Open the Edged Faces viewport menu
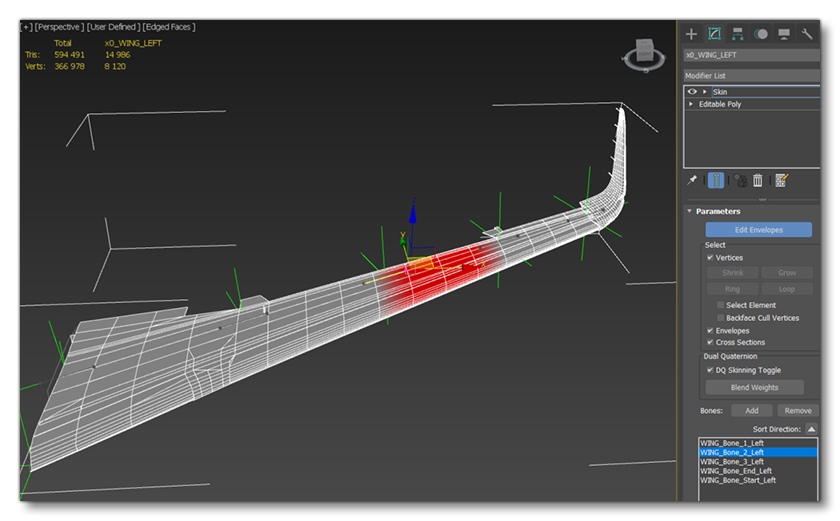840x521 pixels. (167, 27)
